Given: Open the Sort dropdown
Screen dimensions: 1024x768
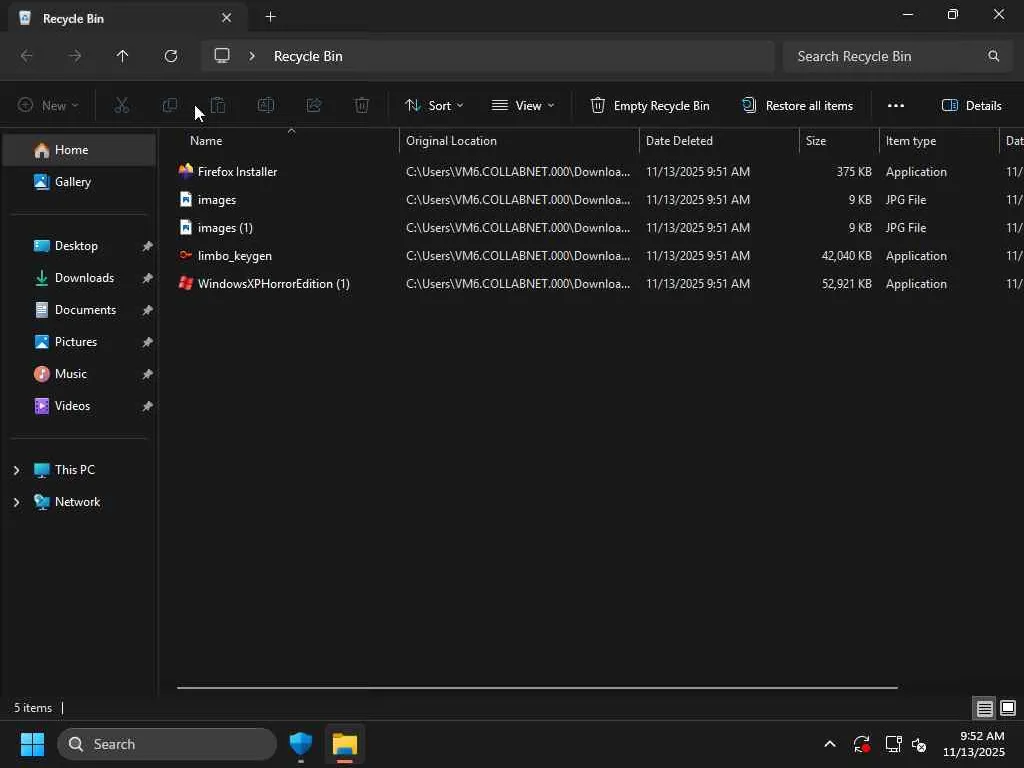Looking at the screenshot, I should coord(434,105).
